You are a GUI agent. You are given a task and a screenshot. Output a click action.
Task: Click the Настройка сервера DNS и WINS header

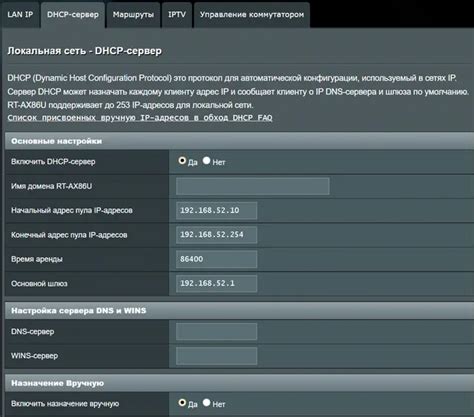tap(239, 311)
